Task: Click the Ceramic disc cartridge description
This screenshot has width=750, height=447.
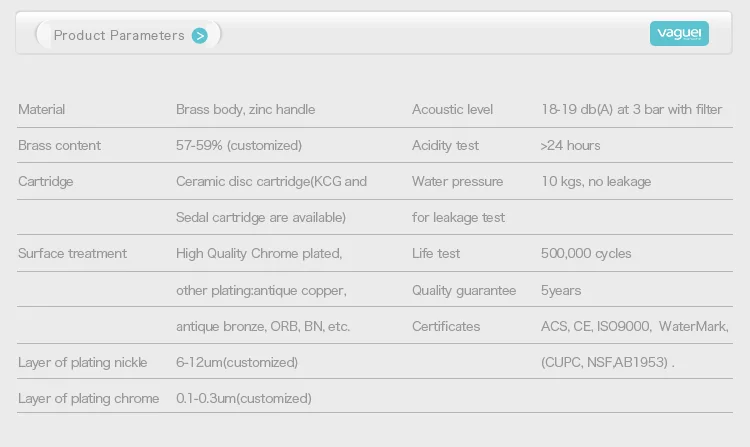Action: (271, 181)
